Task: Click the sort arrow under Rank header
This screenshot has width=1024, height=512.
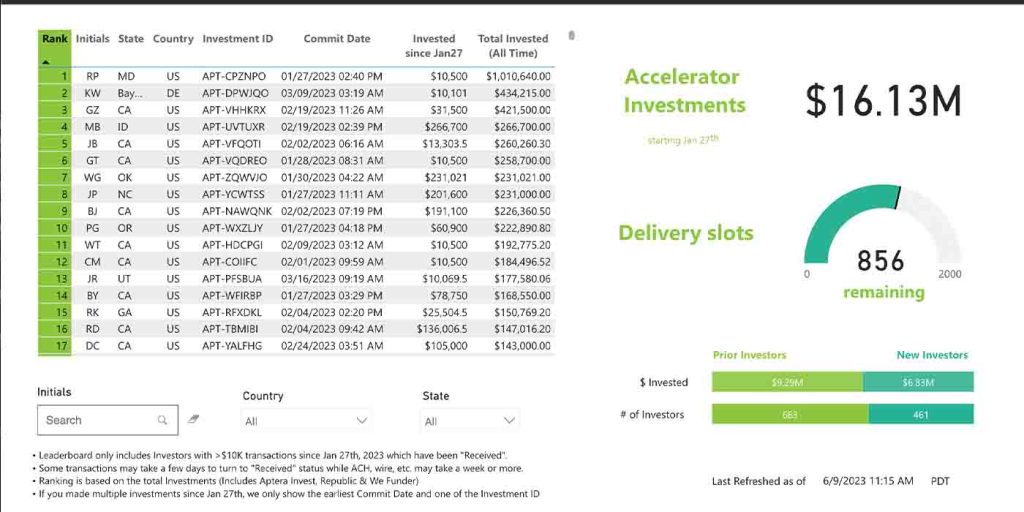Action: click(44, 60)
